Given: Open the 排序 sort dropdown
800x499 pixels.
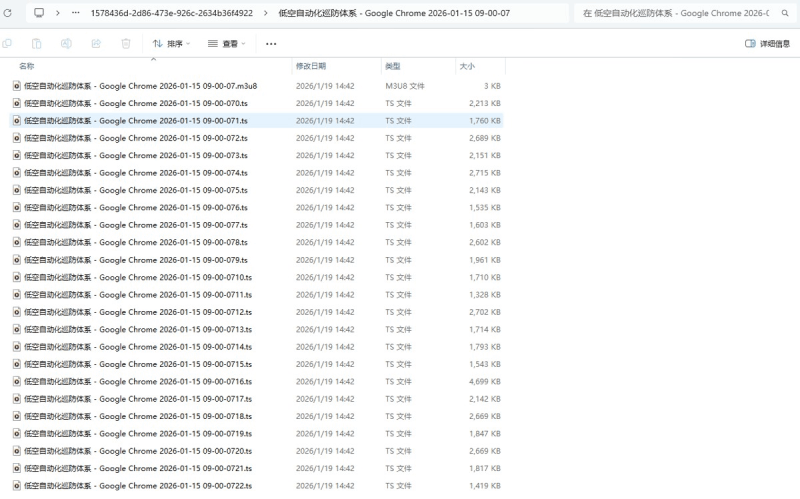Looking at the screenshot, I should pyautogui.click(x=172, y=44).
